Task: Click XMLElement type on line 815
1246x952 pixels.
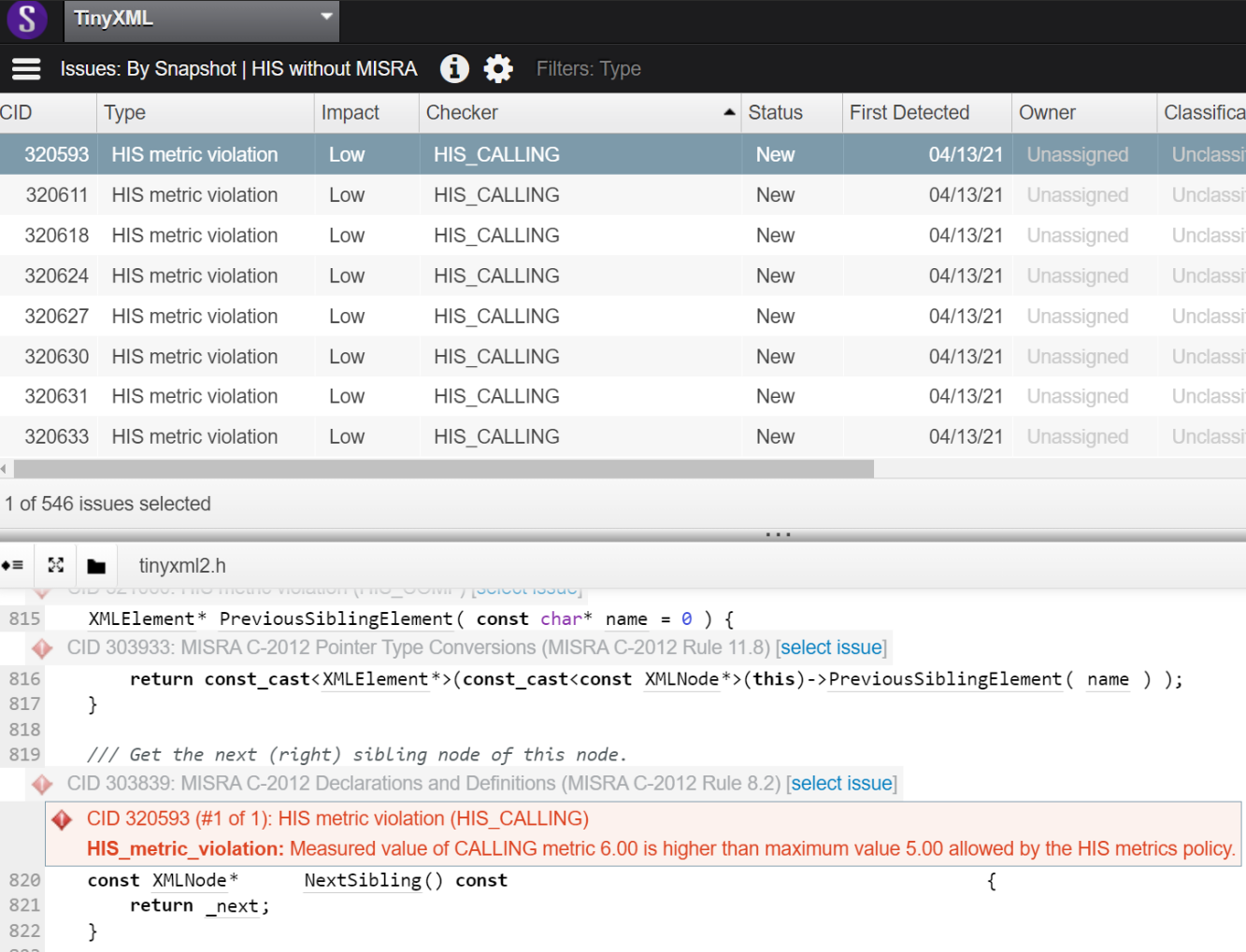Action: (141, 618)
